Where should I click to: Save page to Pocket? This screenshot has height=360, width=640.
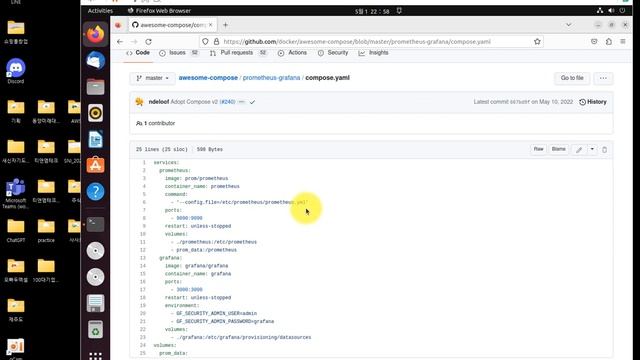click(x=594, y=42)
